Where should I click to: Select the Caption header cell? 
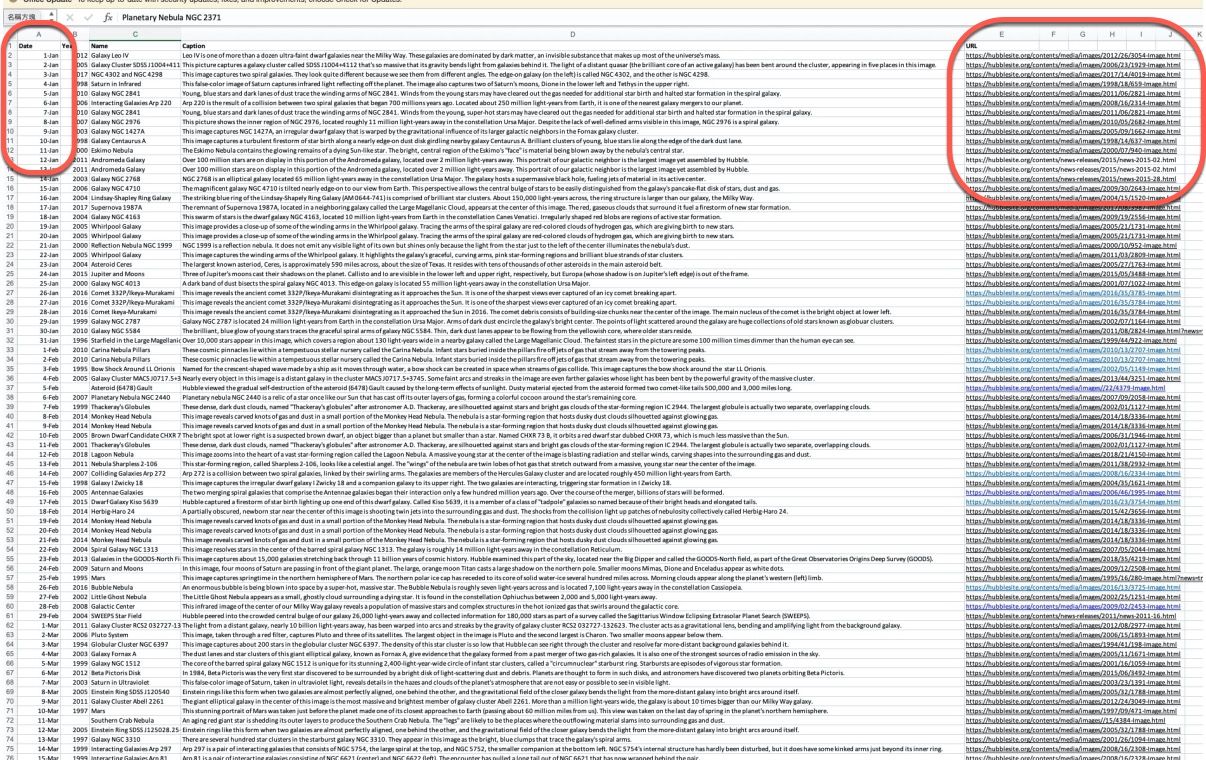click(x=571, y=45)
